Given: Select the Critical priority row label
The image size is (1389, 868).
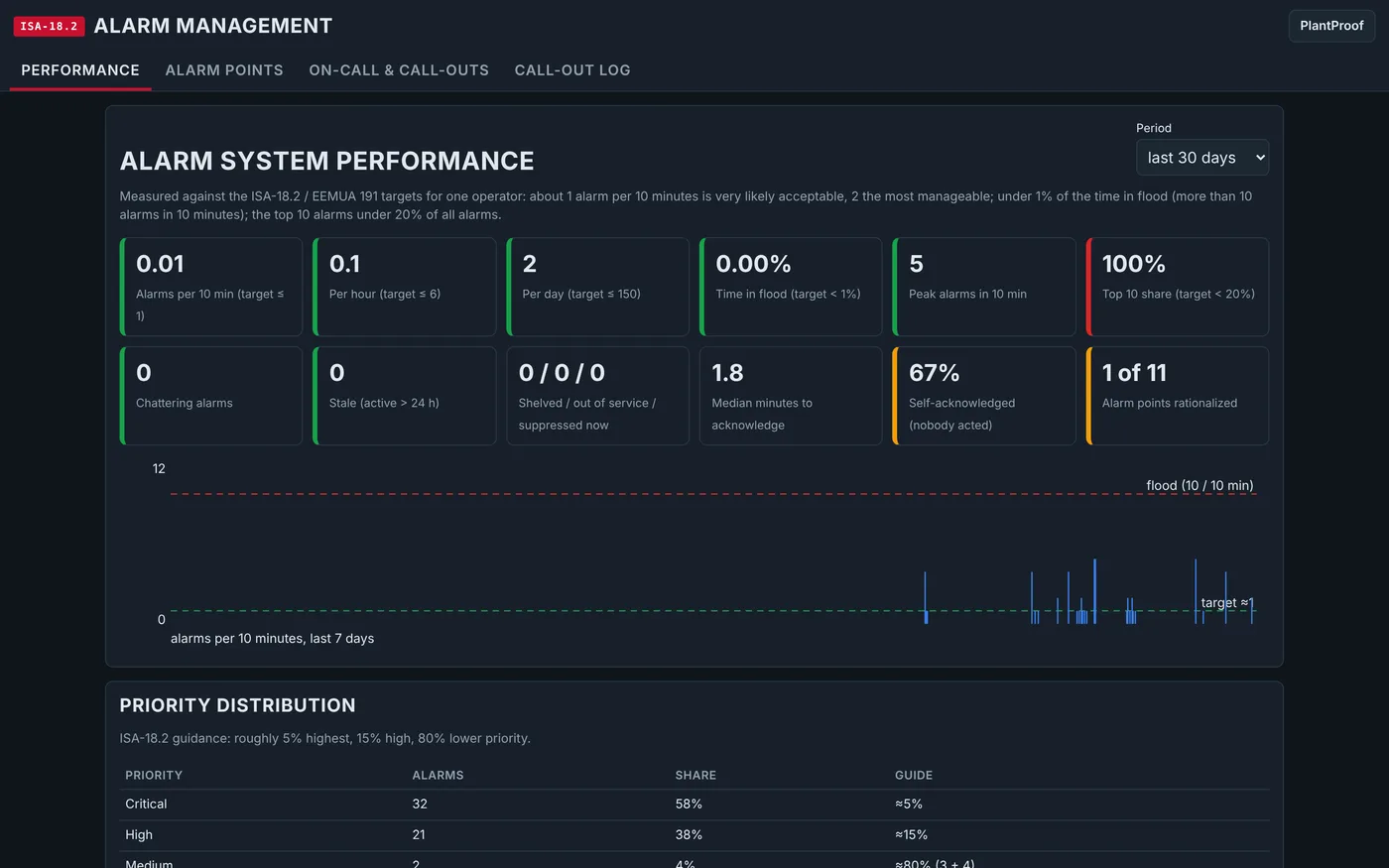Looking at the screenshot, I should click(x=146, y=804).
